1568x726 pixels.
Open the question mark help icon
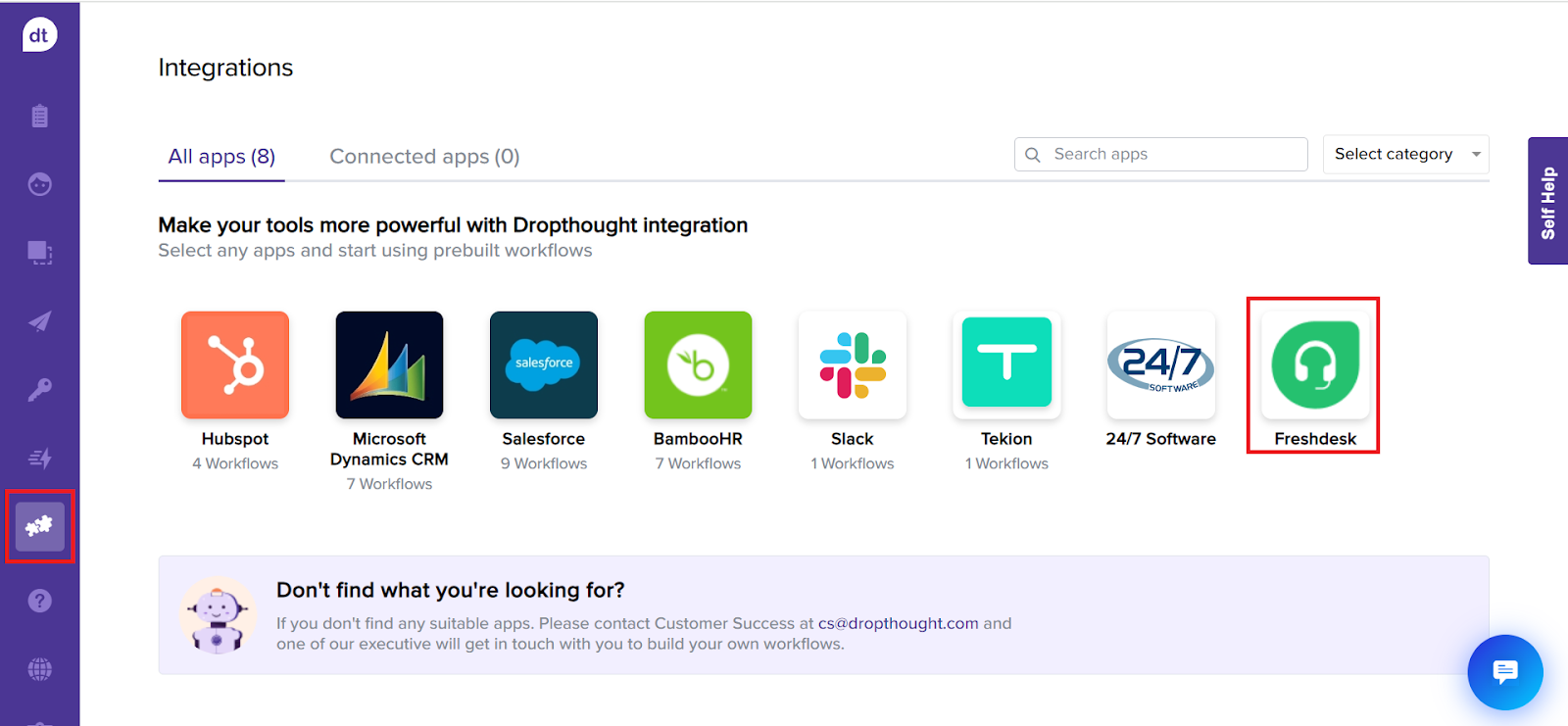pos(39,601)
